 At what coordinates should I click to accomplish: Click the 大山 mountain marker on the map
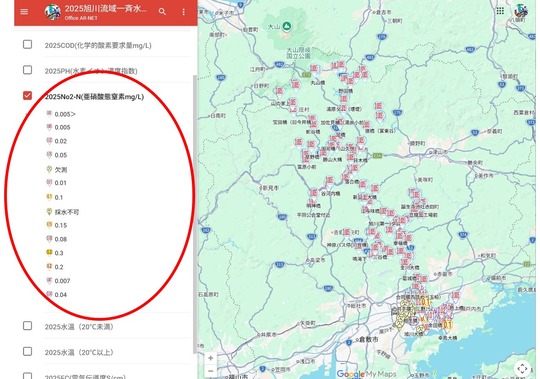point(287,26)
